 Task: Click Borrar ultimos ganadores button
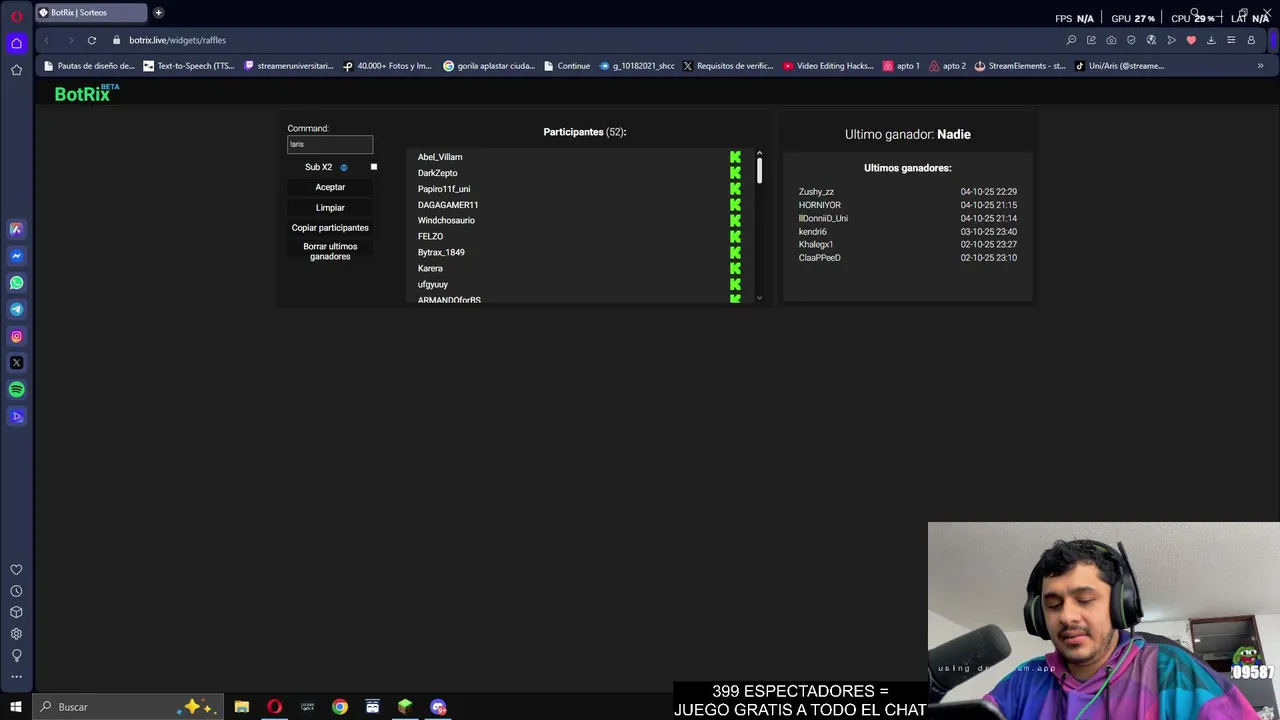[x=330, y=251]
